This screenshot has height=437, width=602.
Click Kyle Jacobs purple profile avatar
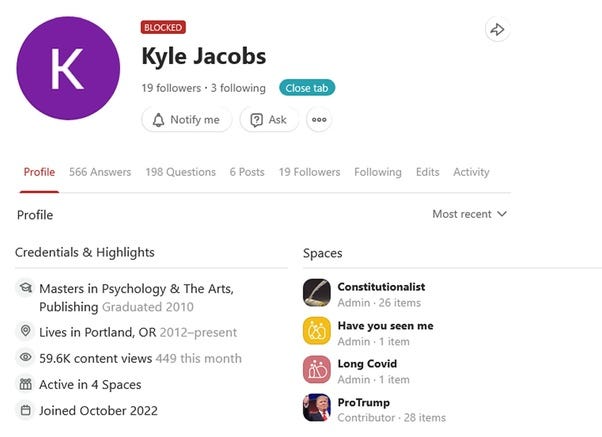tap(68, 68)
